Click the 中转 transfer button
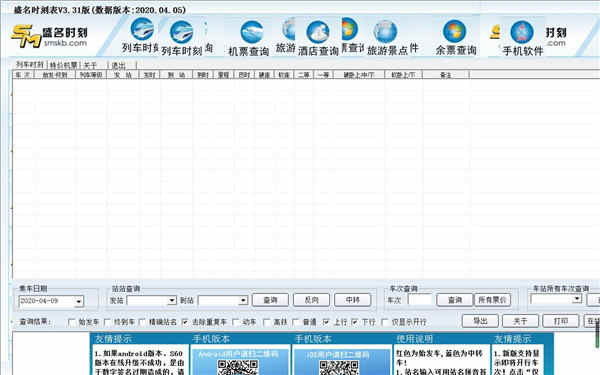Screen dimensions: 600x375 (352, 300)
